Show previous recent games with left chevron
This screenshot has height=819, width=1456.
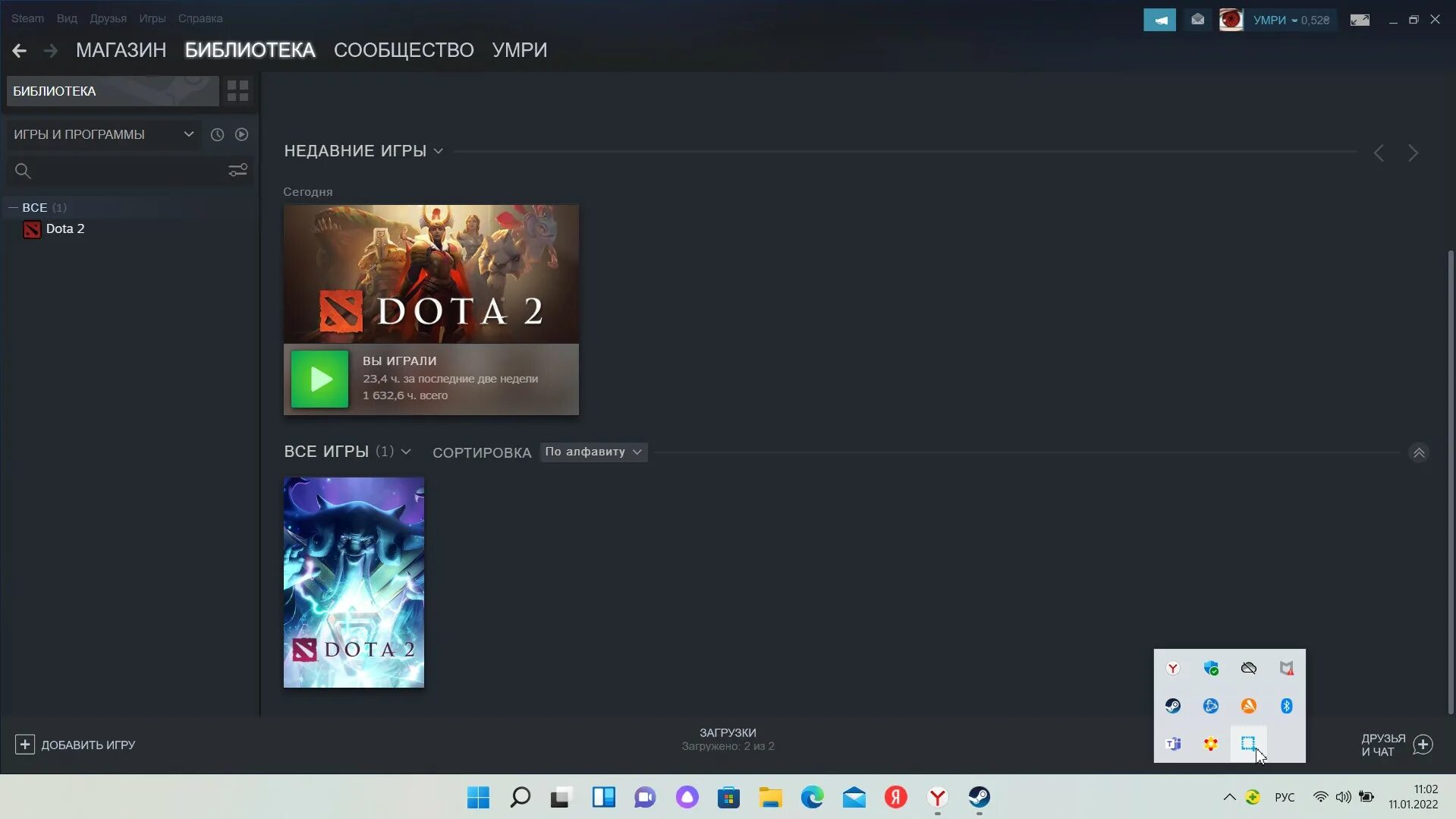pos(1379,153)
